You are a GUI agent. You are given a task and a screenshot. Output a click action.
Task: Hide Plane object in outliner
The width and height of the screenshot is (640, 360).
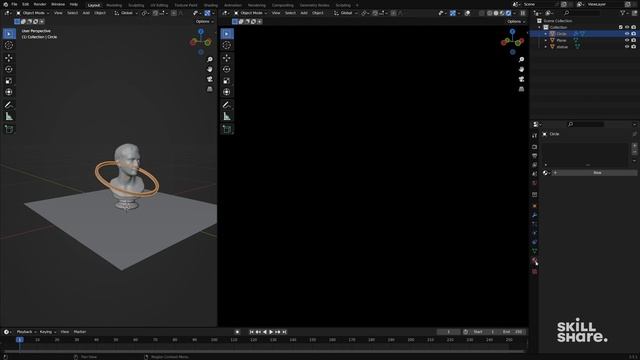[x=627, y=40]
